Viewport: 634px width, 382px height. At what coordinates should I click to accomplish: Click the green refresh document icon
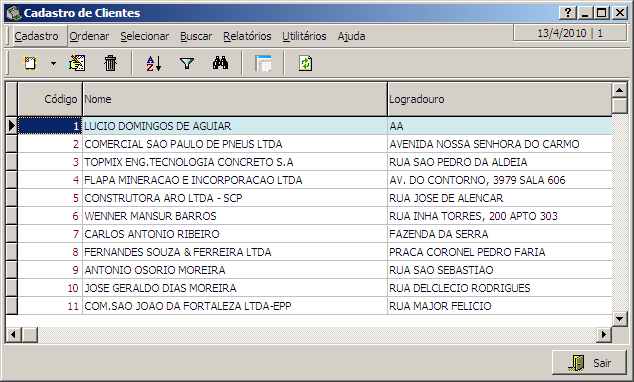(x=306, y=63)
